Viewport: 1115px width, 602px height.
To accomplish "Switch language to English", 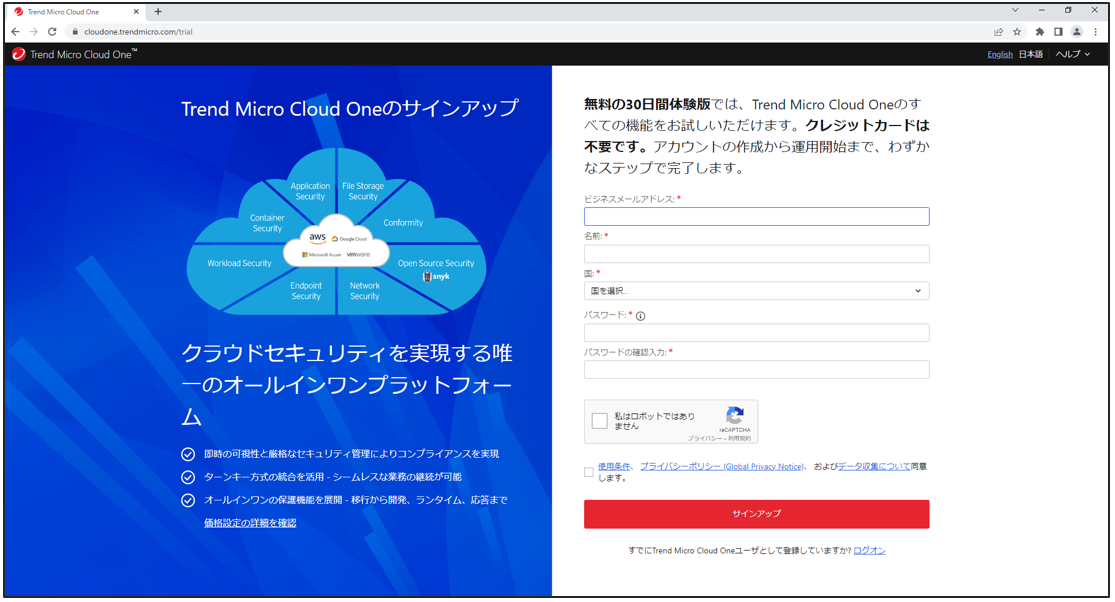I will click(x=1000, y=54).
